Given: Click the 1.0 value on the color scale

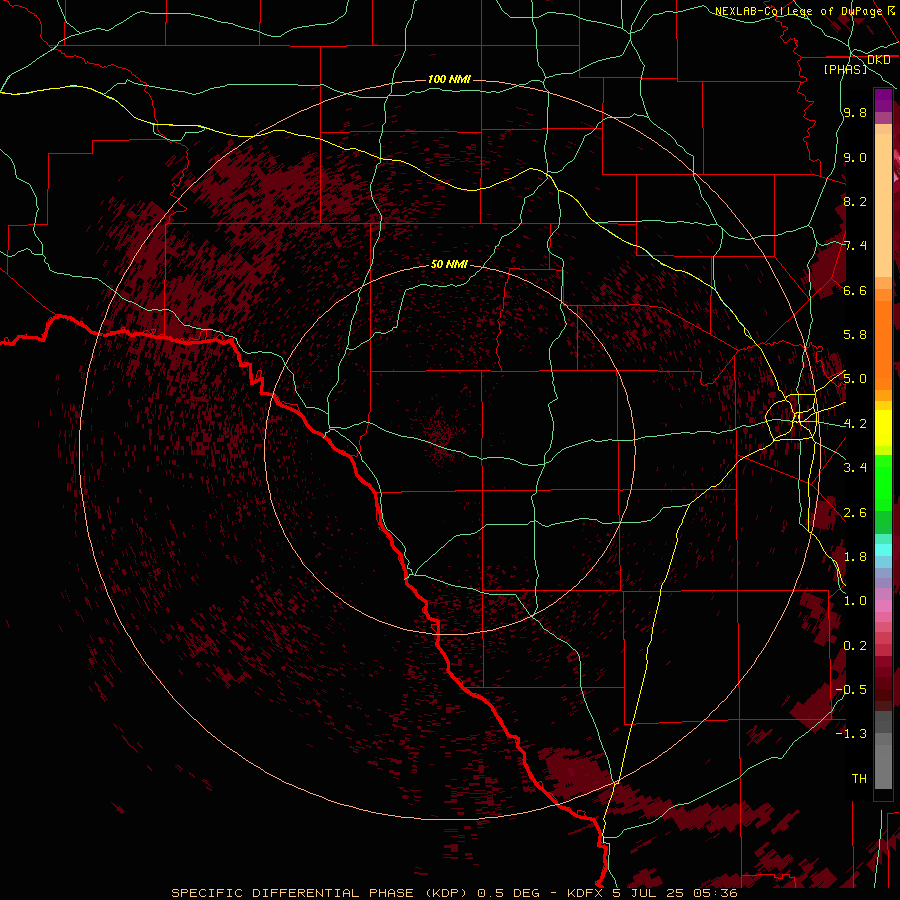Looking at the screenshot, I should coord(855,601).
